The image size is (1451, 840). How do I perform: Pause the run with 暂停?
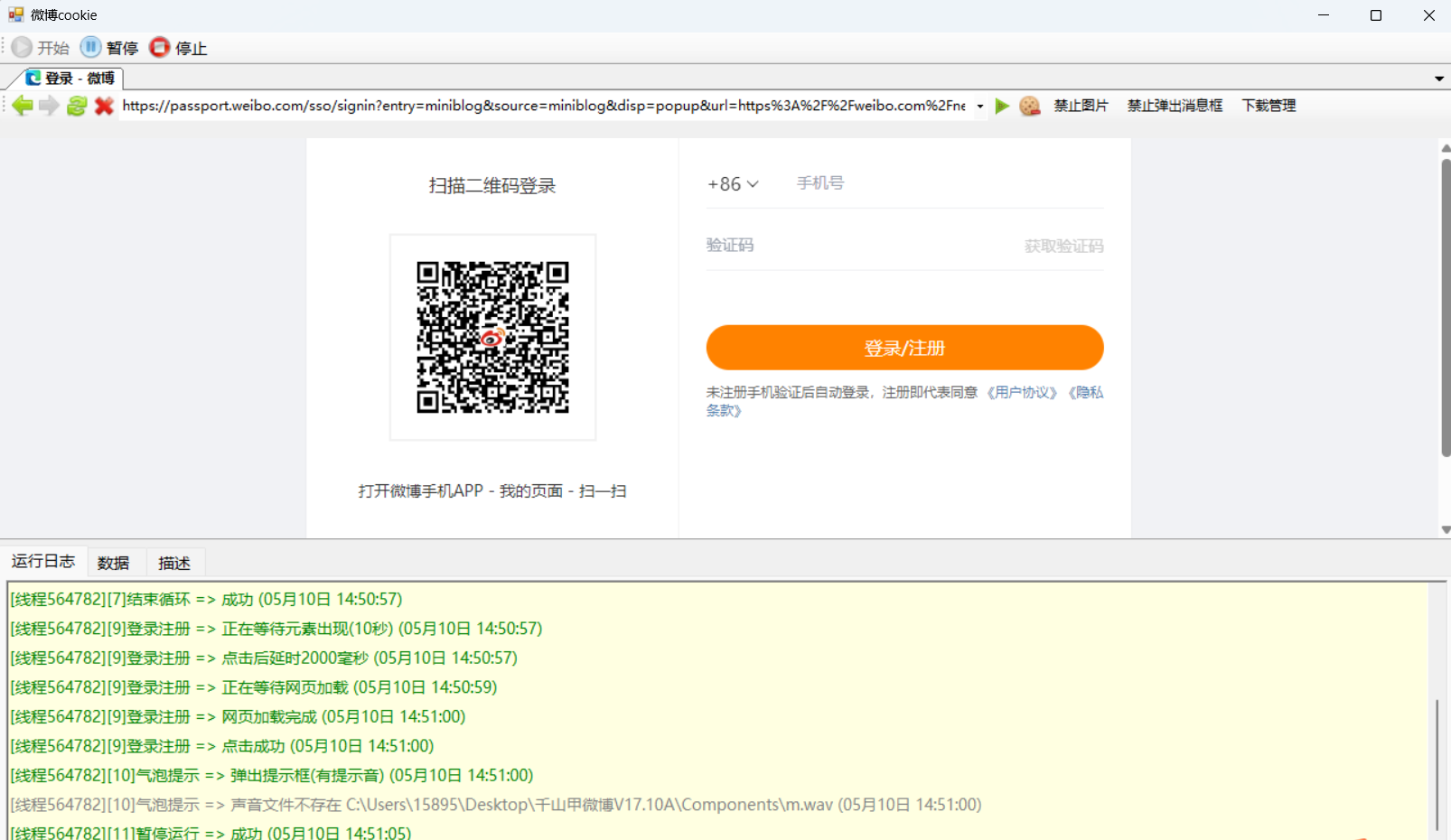[x=109, y=48]
